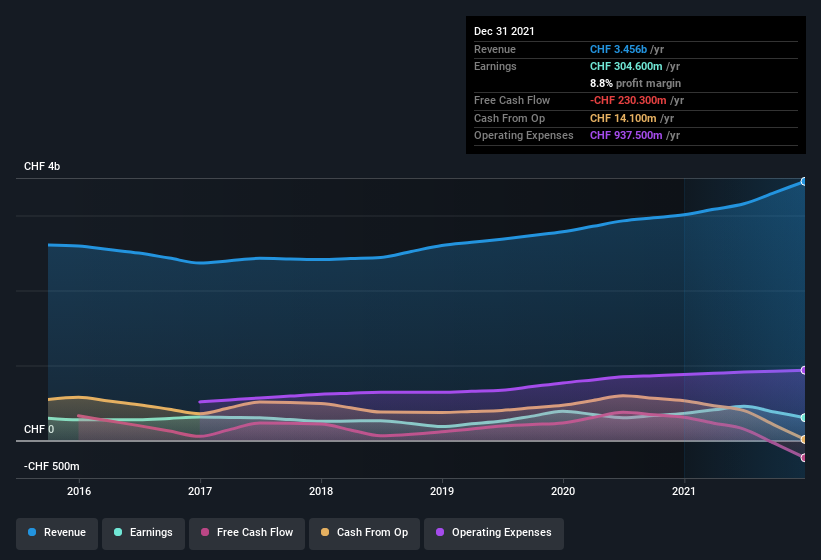Toggle the Revenue series legend button
This screenshot has width=821, height=560.
57,533
